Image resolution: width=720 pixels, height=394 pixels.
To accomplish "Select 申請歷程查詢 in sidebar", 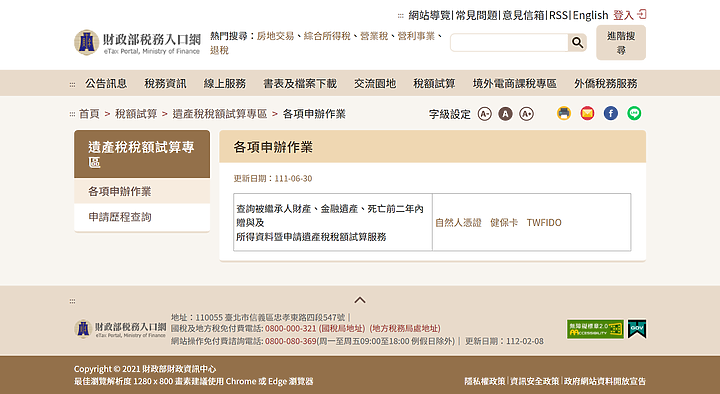I will 142,217.
